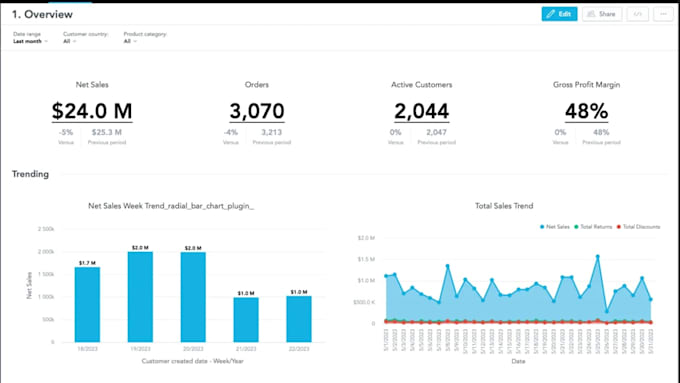Click the 48% Gross Profit Margin value
The height and width of the screenshot is (383, 680).
(586, 111)
